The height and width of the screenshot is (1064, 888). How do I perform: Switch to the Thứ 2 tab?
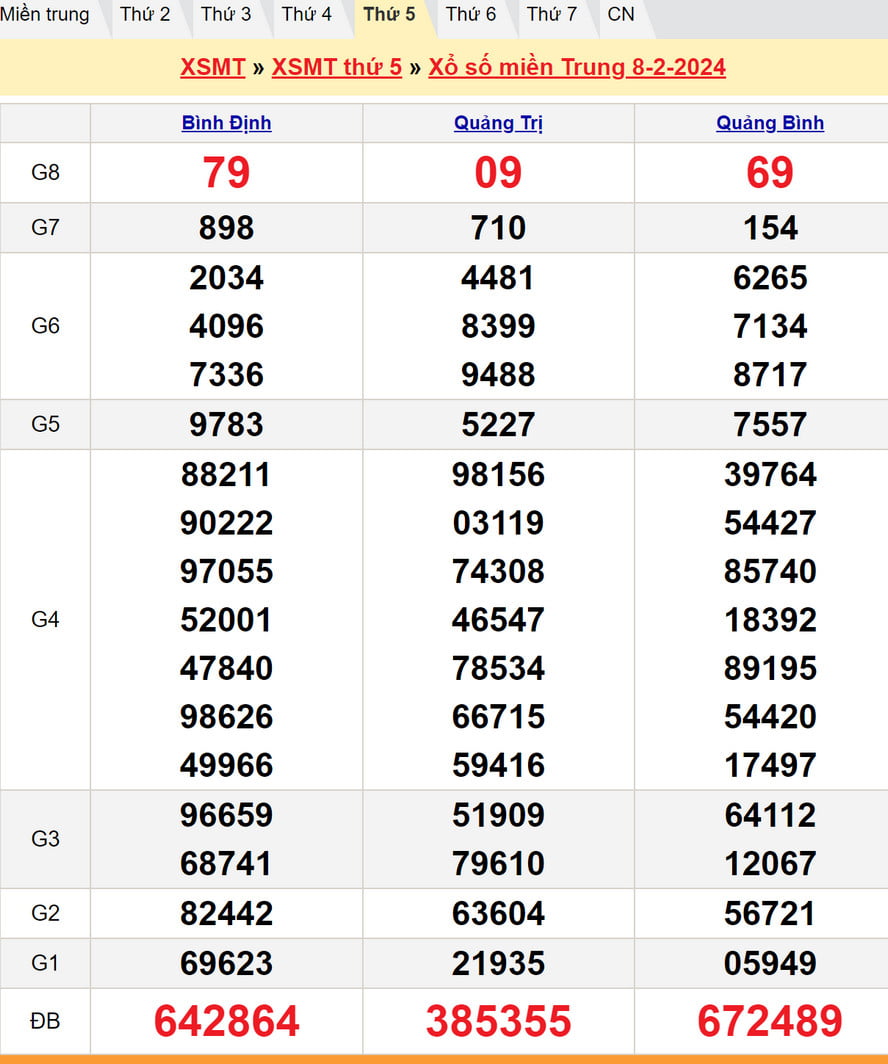click(x=145, y=14)
